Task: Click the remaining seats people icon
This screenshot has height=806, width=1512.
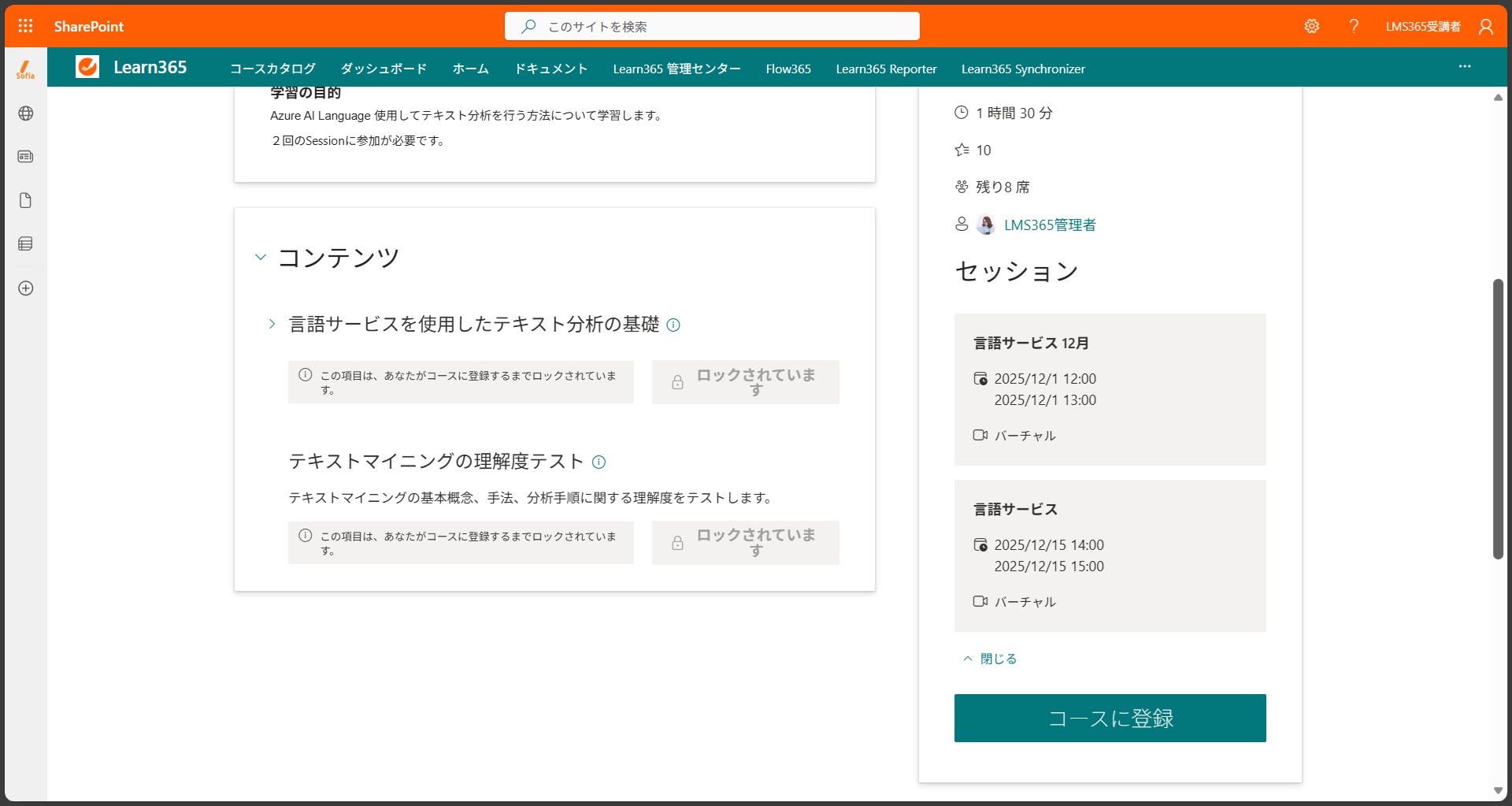Action: coord(962,187)
